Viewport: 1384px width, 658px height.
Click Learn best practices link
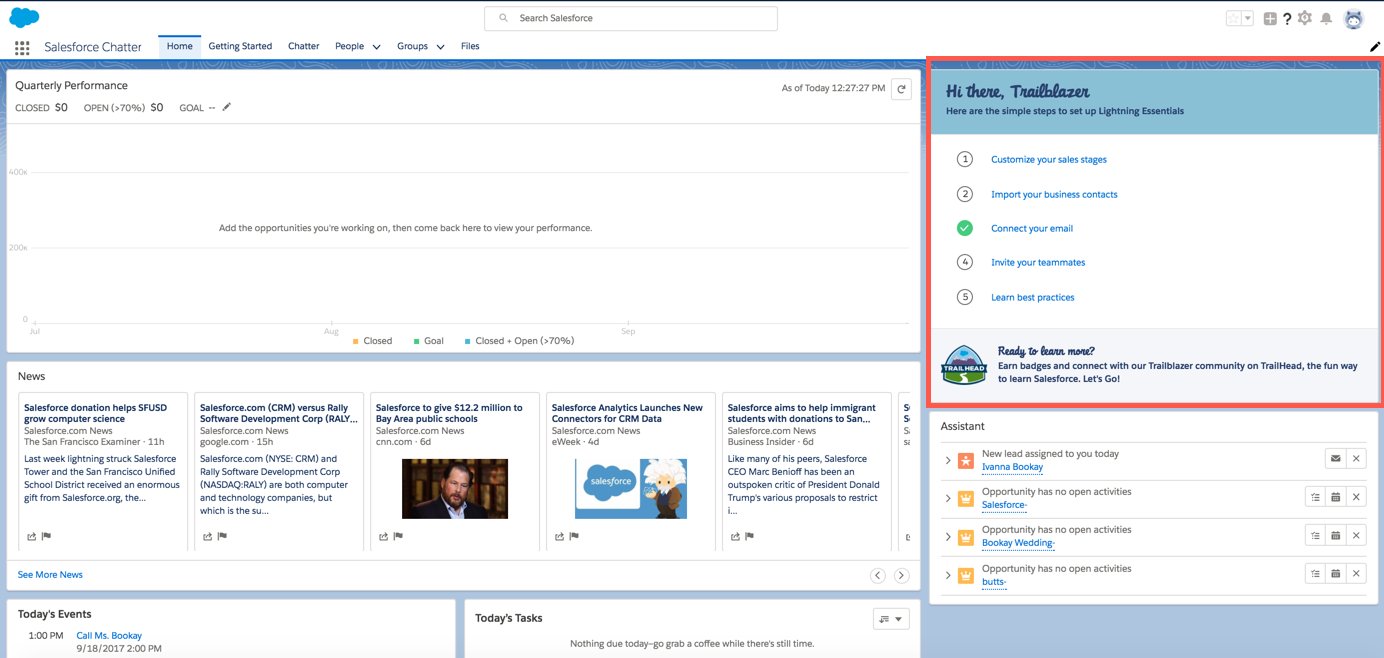coord(1033,297)
